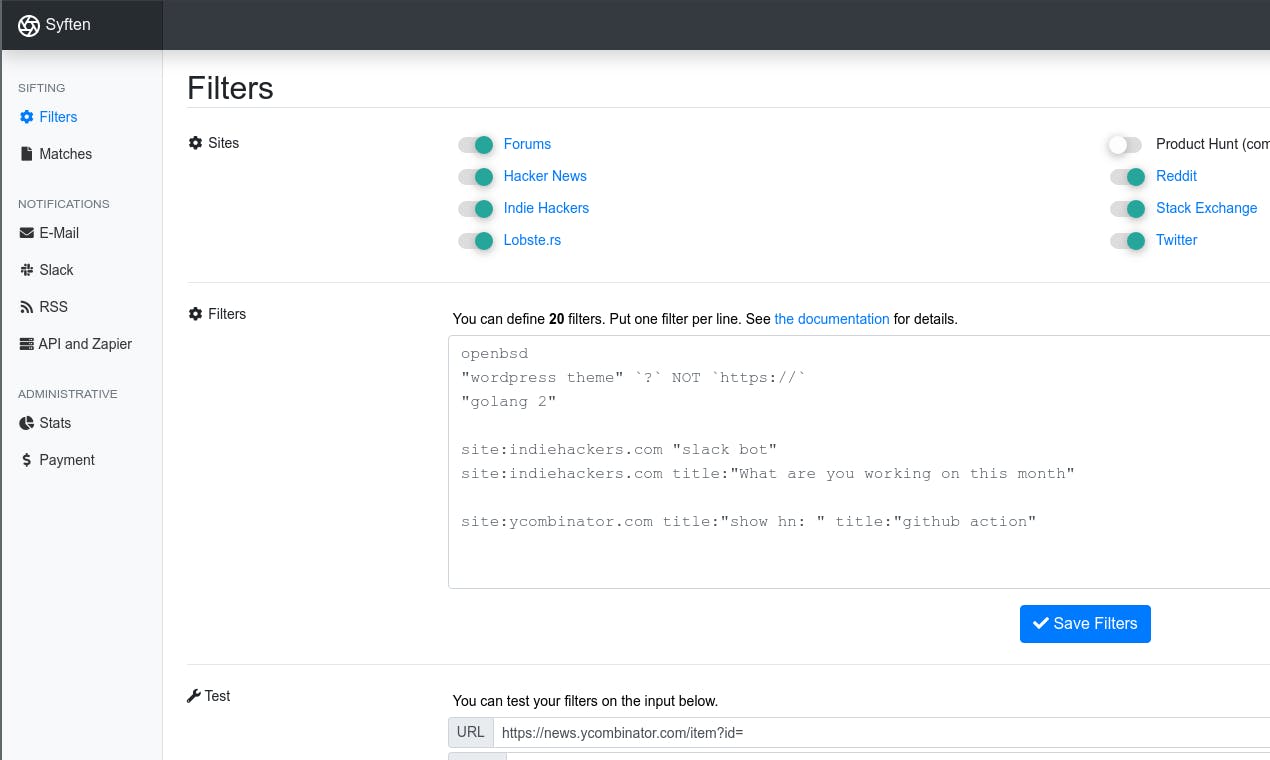Click the 'openbsd' filter line
This screenshot has height=760, width=1270.
click(494, 353)
